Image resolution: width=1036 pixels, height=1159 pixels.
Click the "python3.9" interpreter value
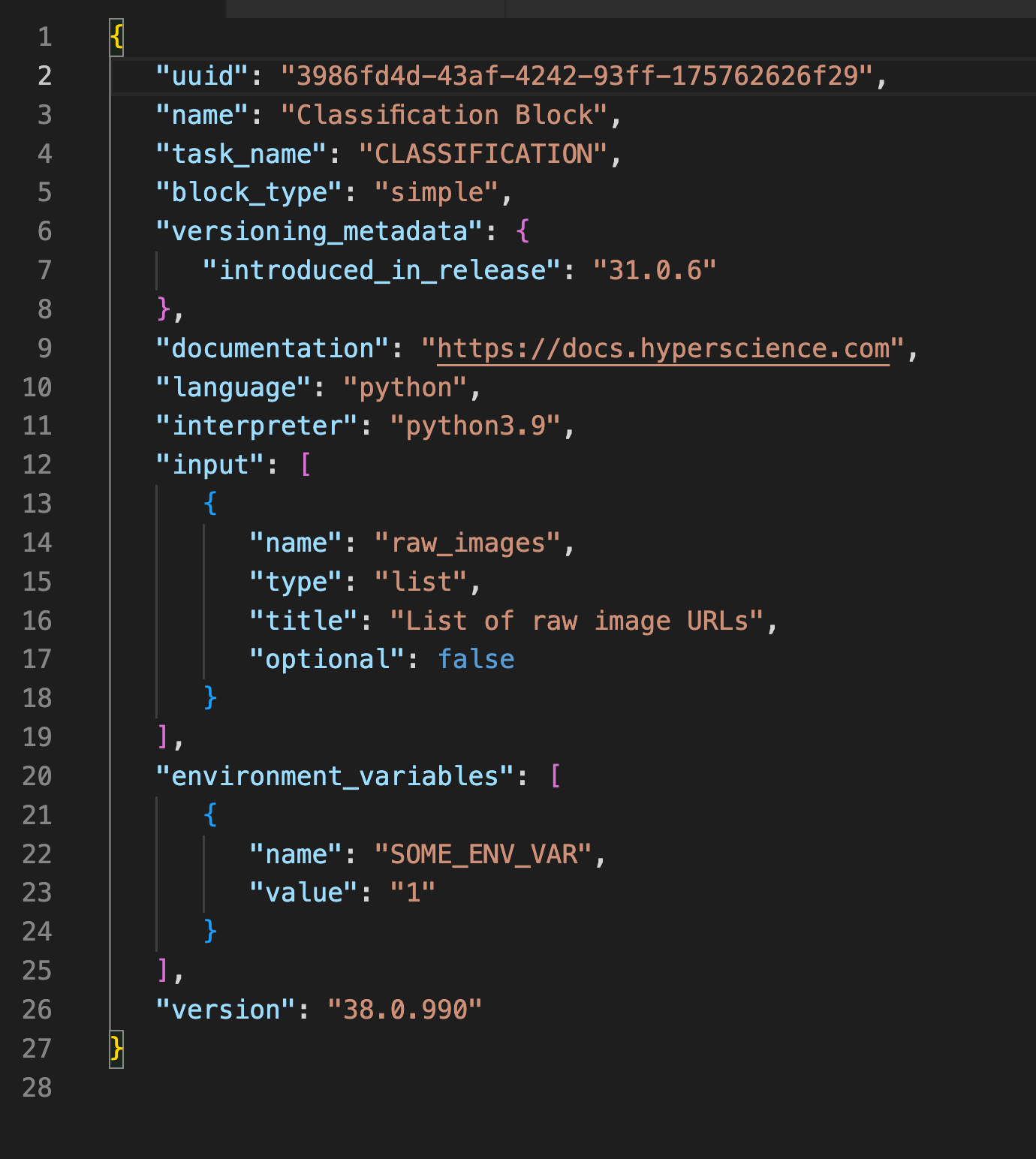click(474, 426)
